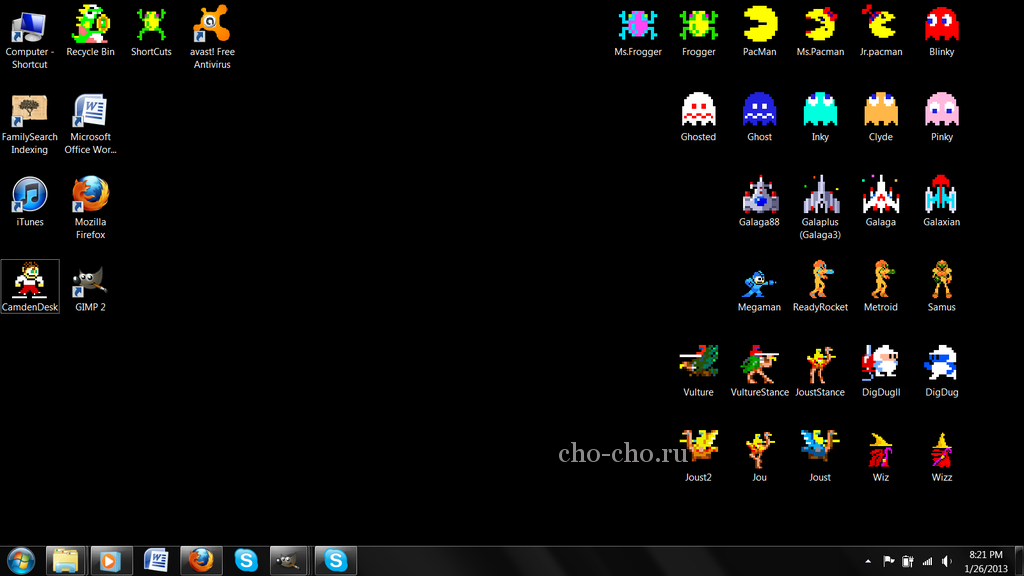Select the CamdenDesk desktop icon
The image size is (1024, 576).
tap(30, 282)
